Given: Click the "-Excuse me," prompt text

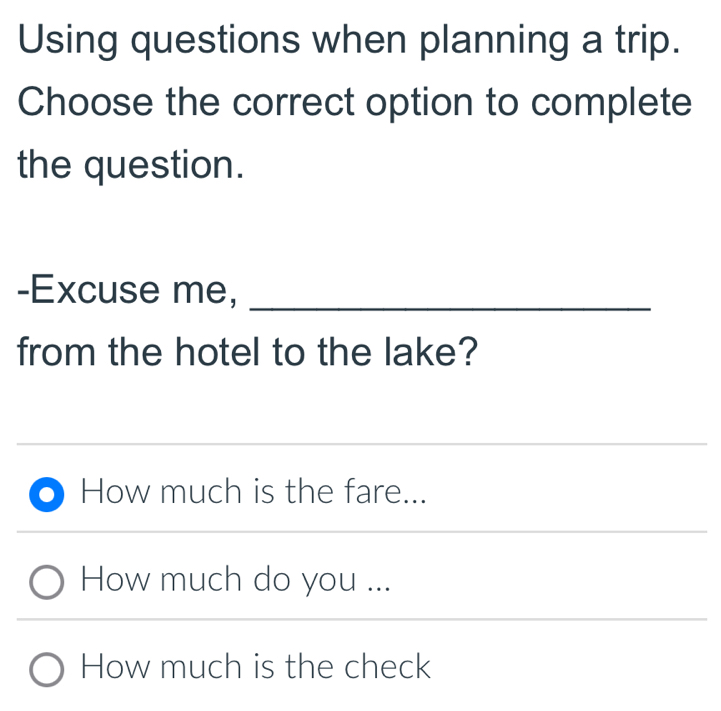Looking at the screenshot, I should pos(127,290).
